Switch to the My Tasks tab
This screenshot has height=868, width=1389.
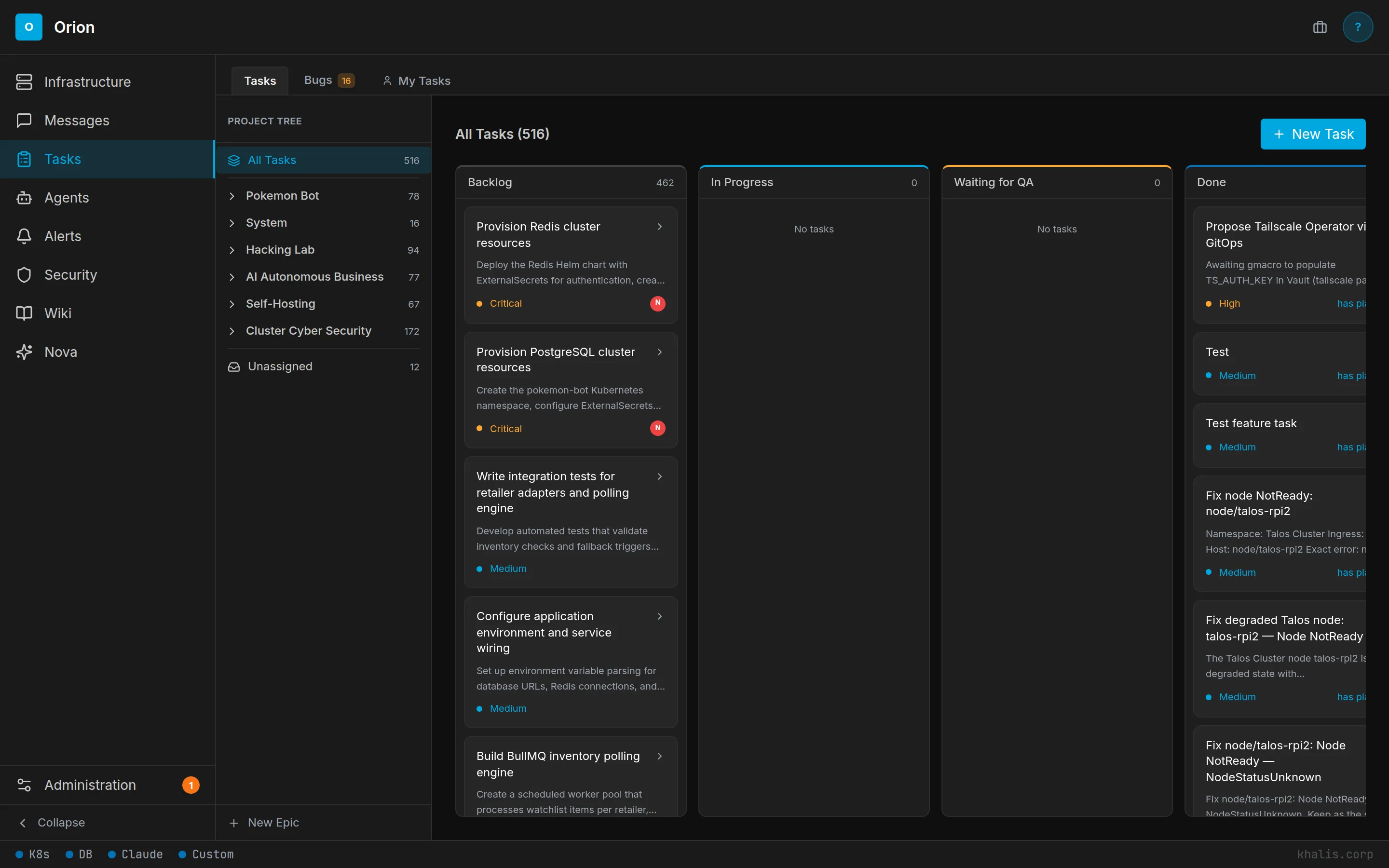(x=417, y=81)
